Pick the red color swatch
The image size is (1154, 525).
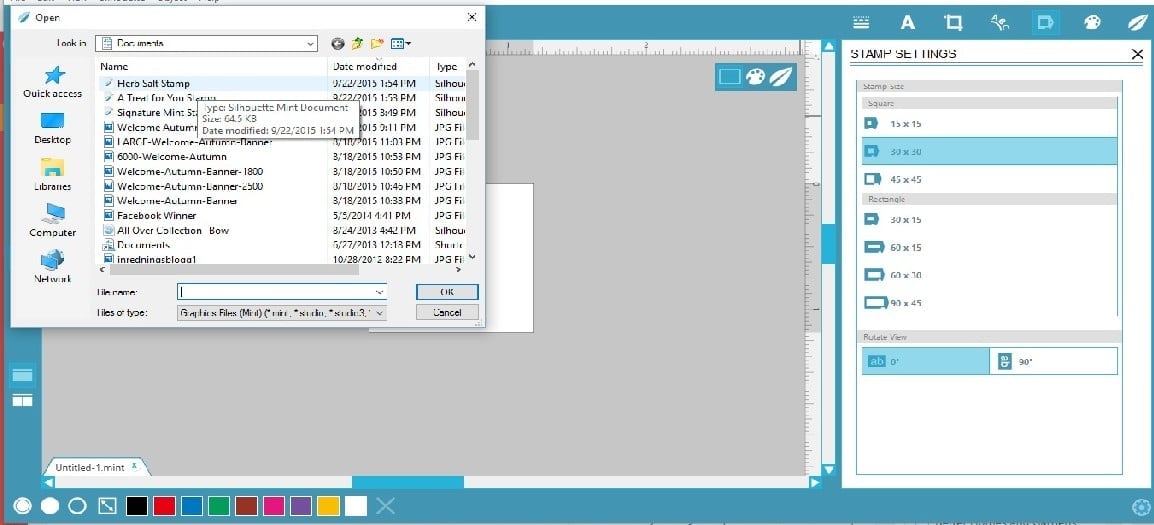click(165, 506)
